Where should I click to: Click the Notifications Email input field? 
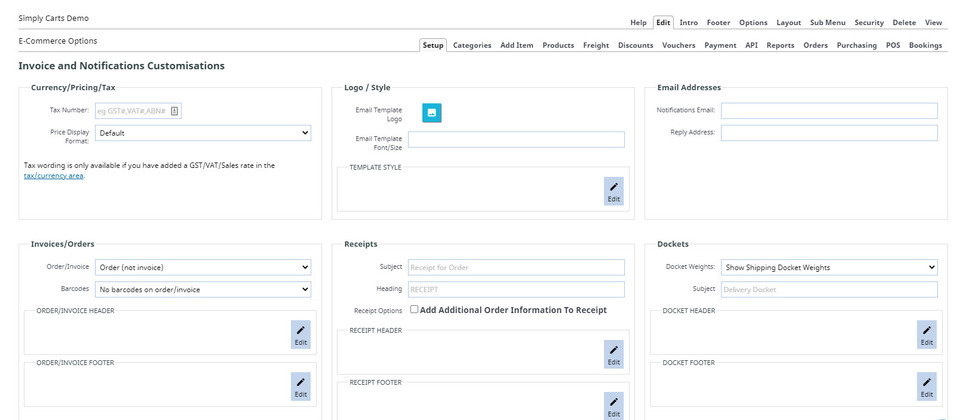829,111
